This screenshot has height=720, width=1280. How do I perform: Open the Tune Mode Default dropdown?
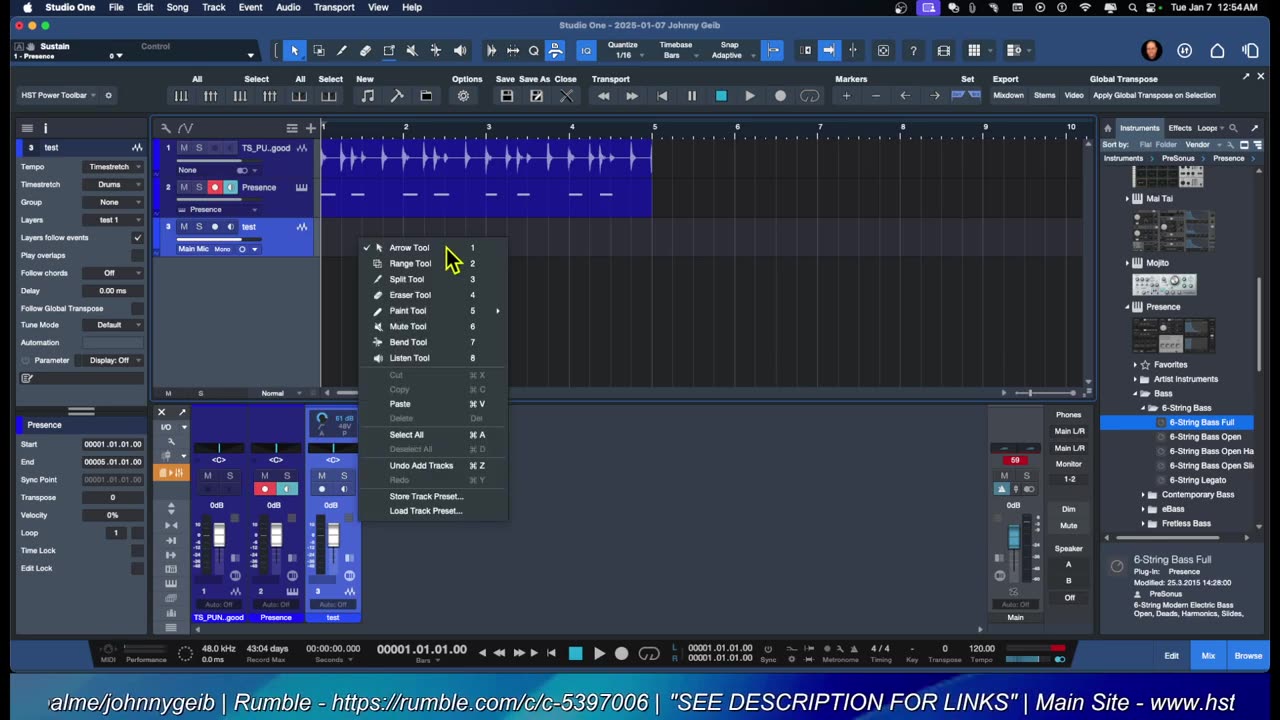114,325
